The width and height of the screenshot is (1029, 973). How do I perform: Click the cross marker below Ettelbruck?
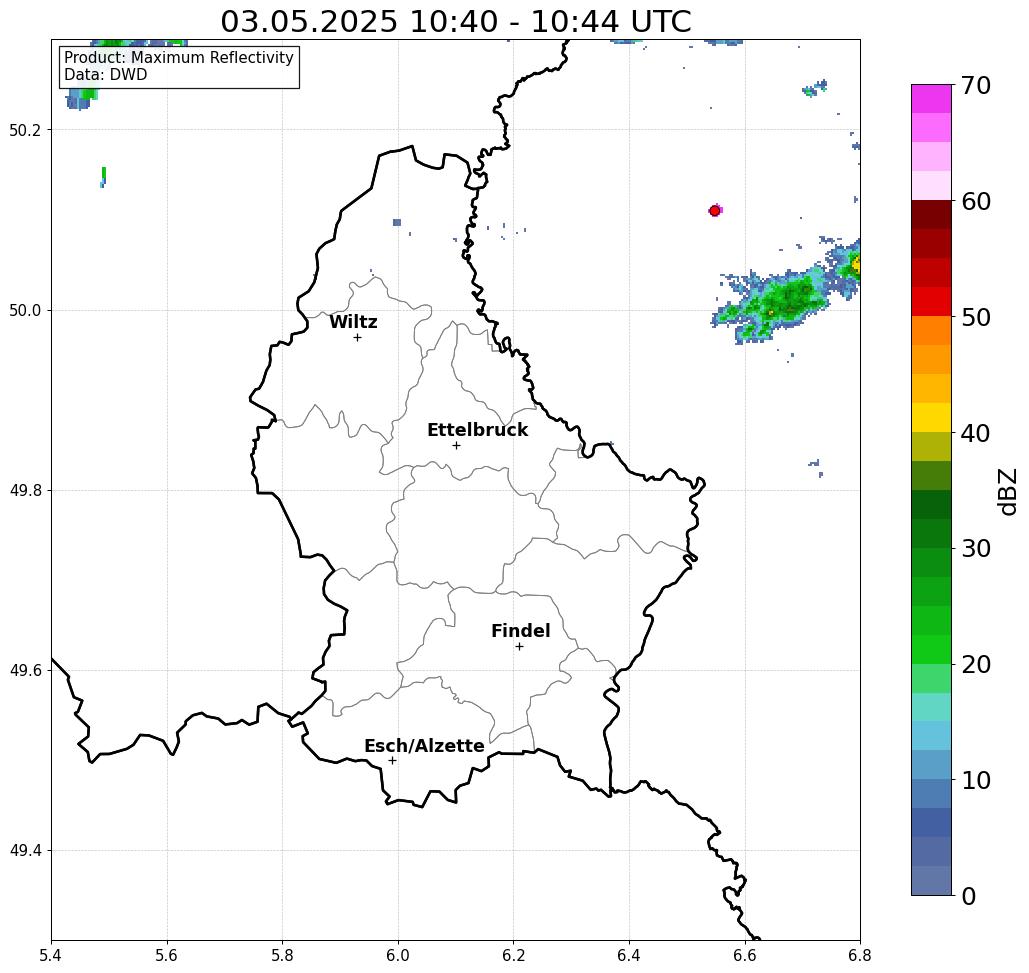(457, 445)
